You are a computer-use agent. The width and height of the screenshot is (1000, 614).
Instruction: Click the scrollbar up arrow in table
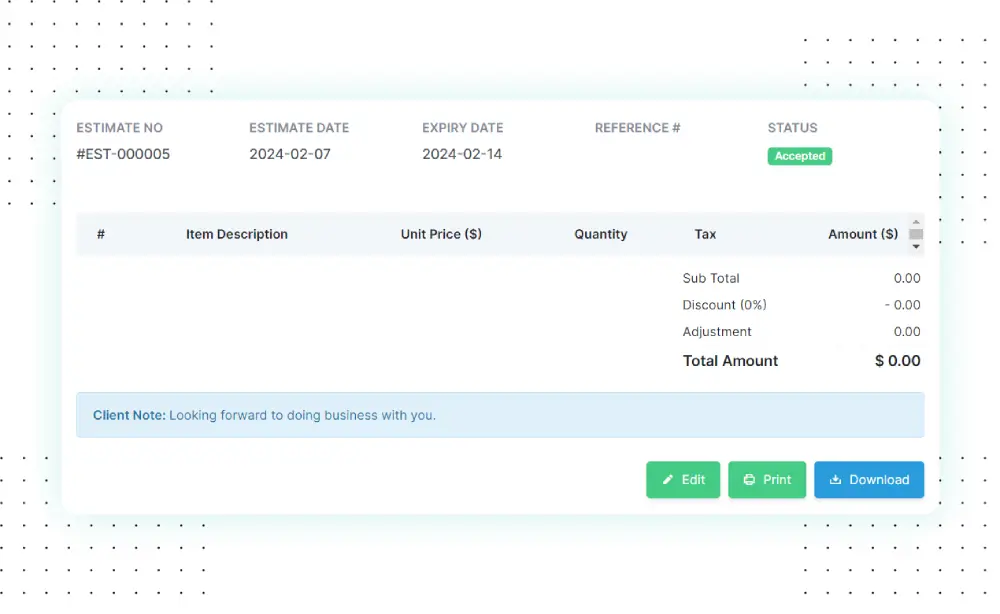pos(916,222)
